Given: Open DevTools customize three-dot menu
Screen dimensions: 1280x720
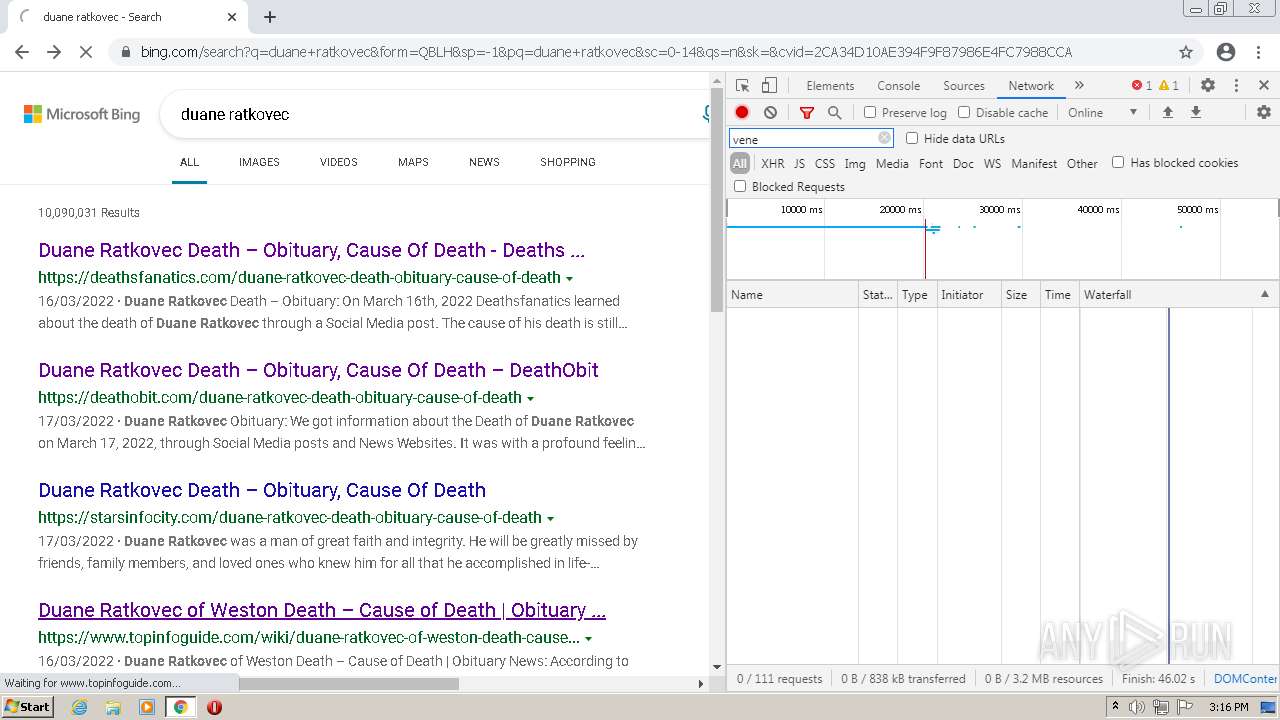Looking at the screenshot, I should 1236,86.
